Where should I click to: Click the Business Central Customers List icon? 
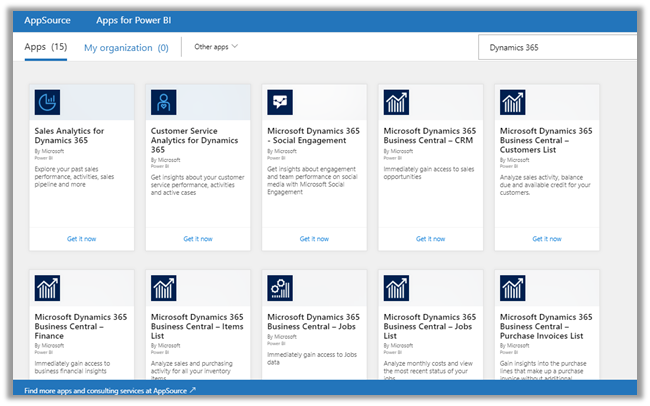513,103
